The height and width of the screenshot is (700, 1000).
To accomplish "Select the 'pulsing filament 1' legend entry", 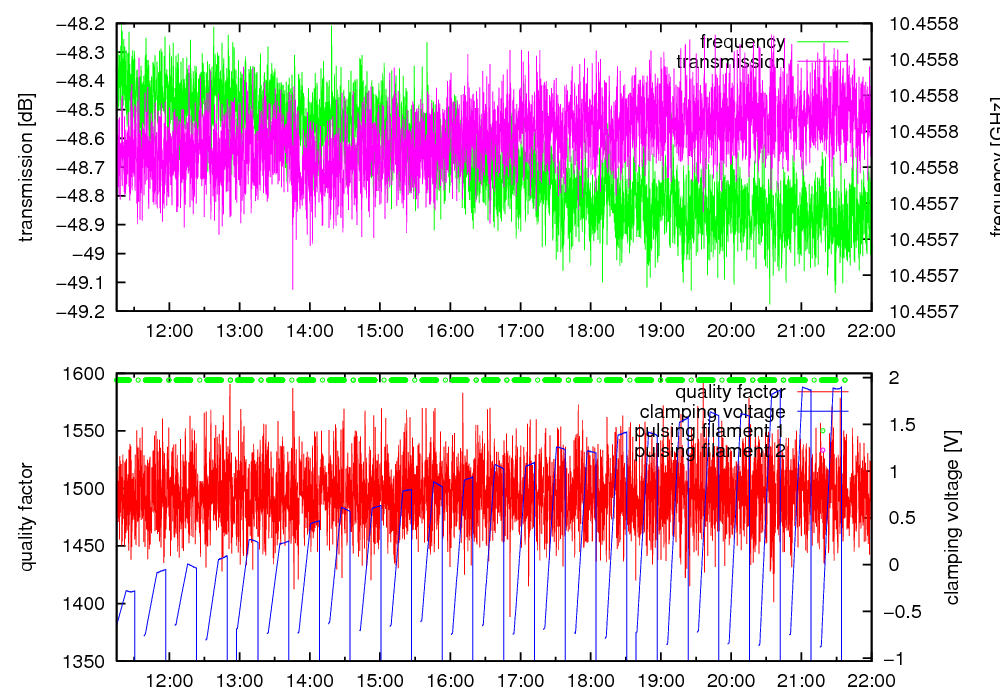I will (709, 431).
